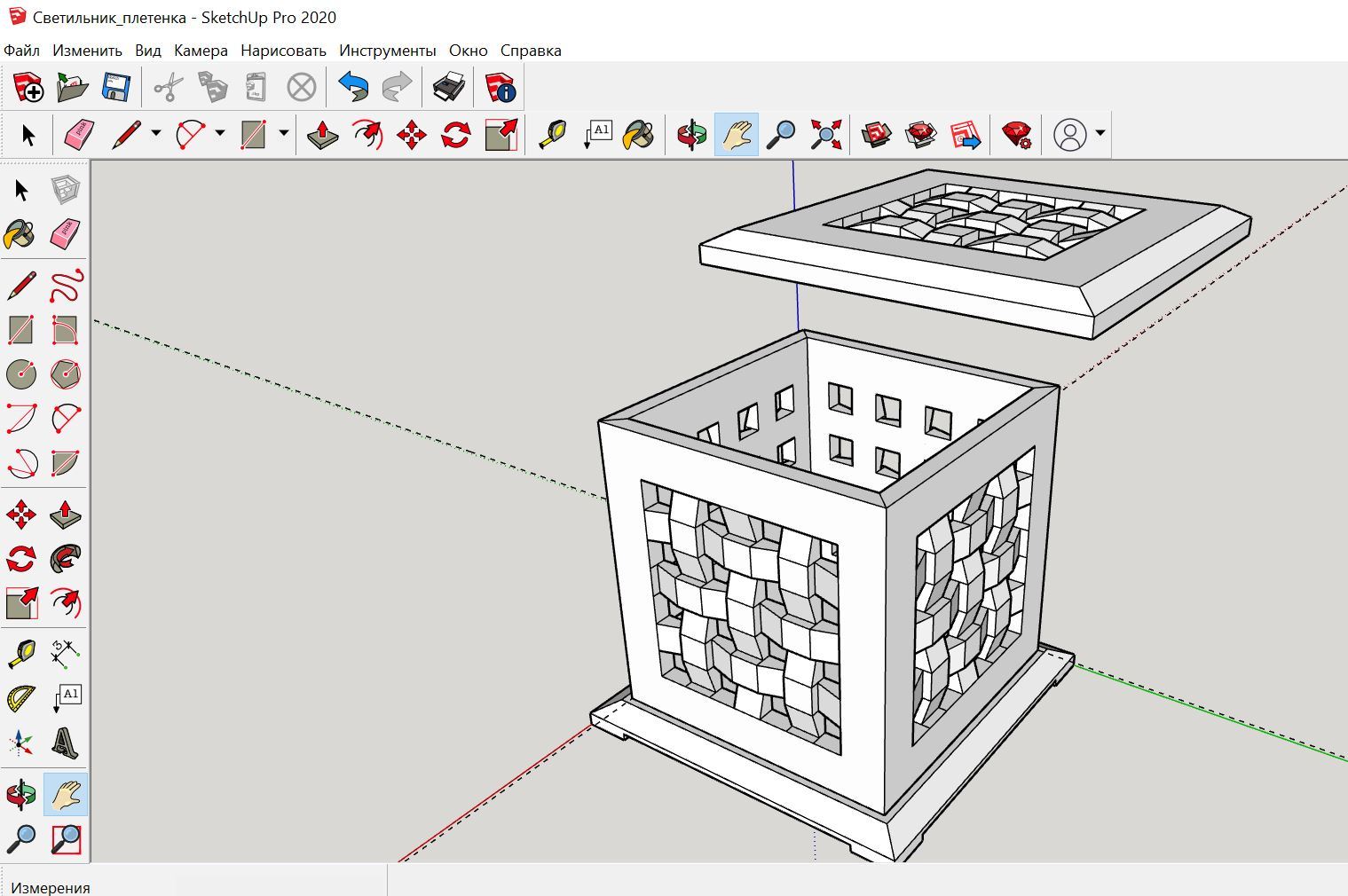Viewport: 1348px width, 896px height.
Task: Click the Open file folder icon
Action: pos(72,87)
